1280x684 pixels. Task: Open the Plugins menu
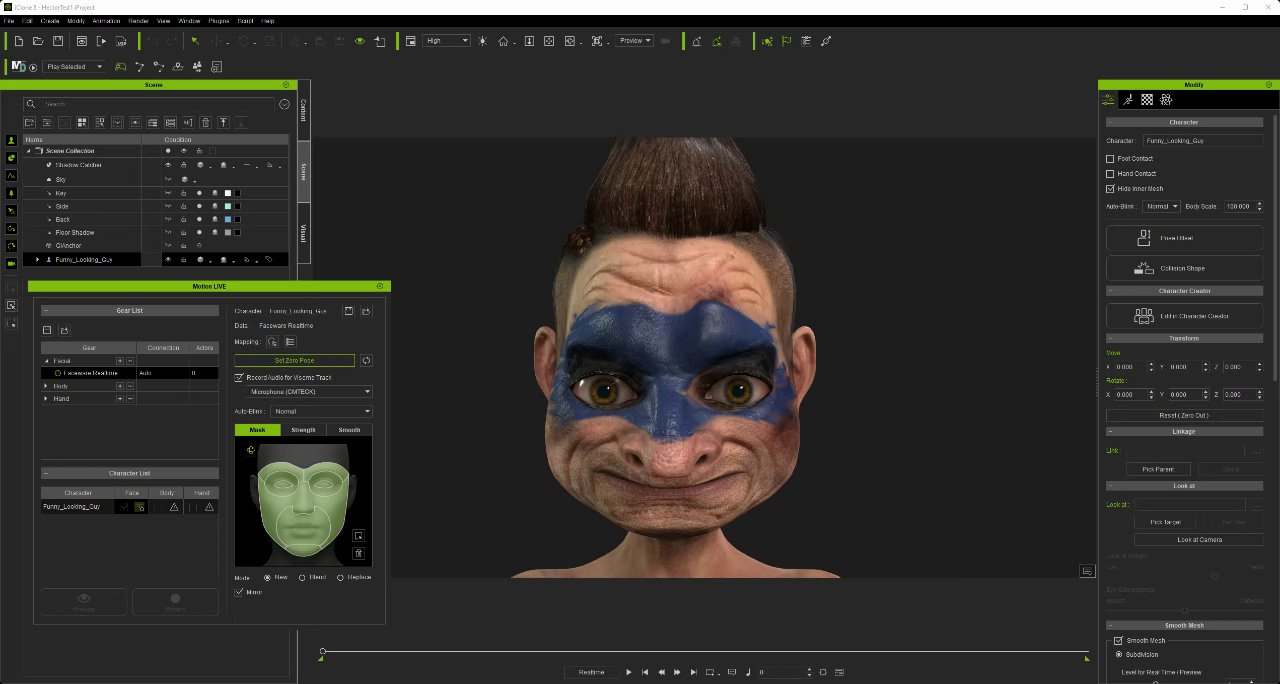[218, 20]
